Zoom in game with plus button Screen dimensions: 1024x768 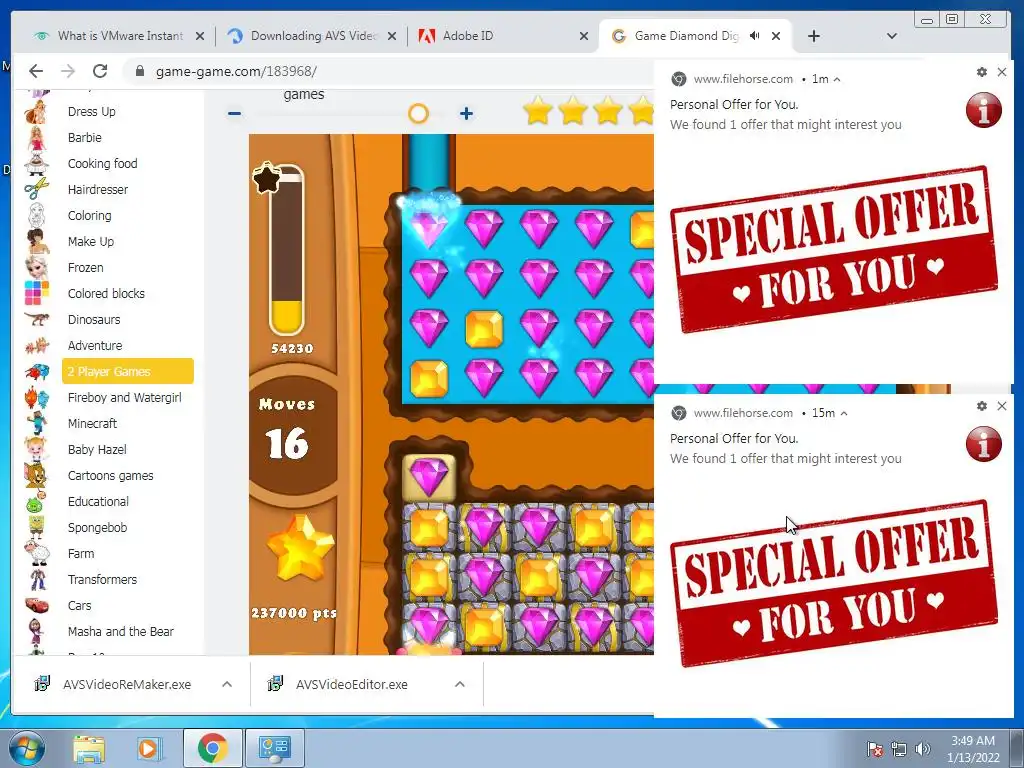[x=466, y=114]
